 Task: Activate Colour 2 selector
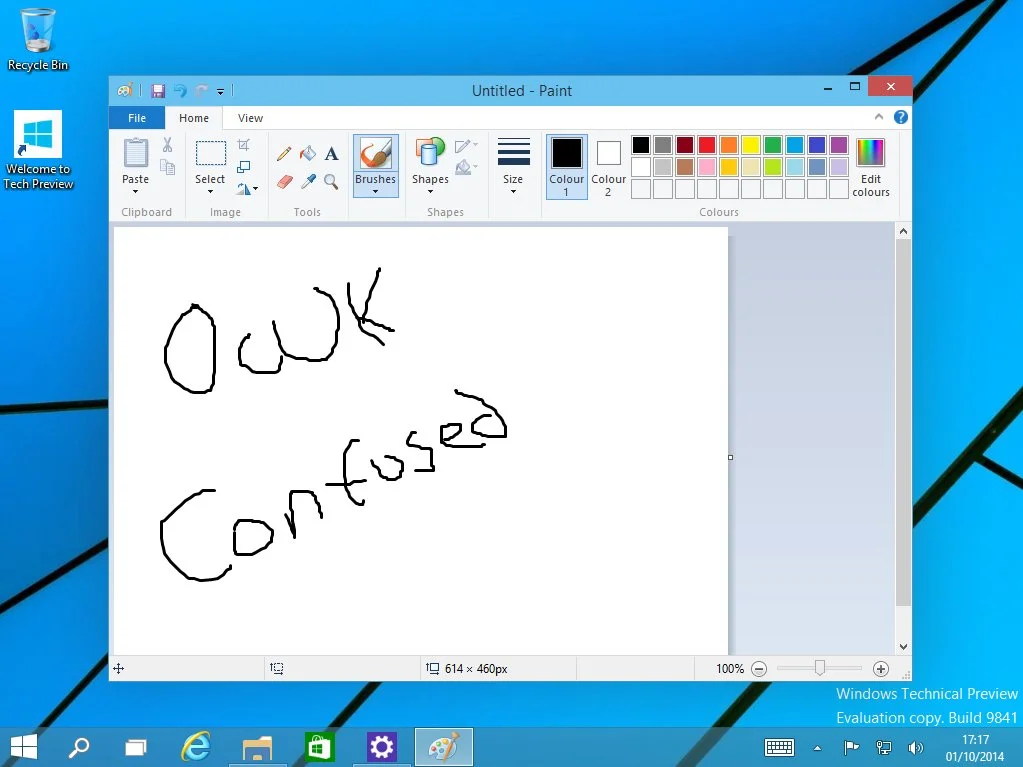pos(608,167)
